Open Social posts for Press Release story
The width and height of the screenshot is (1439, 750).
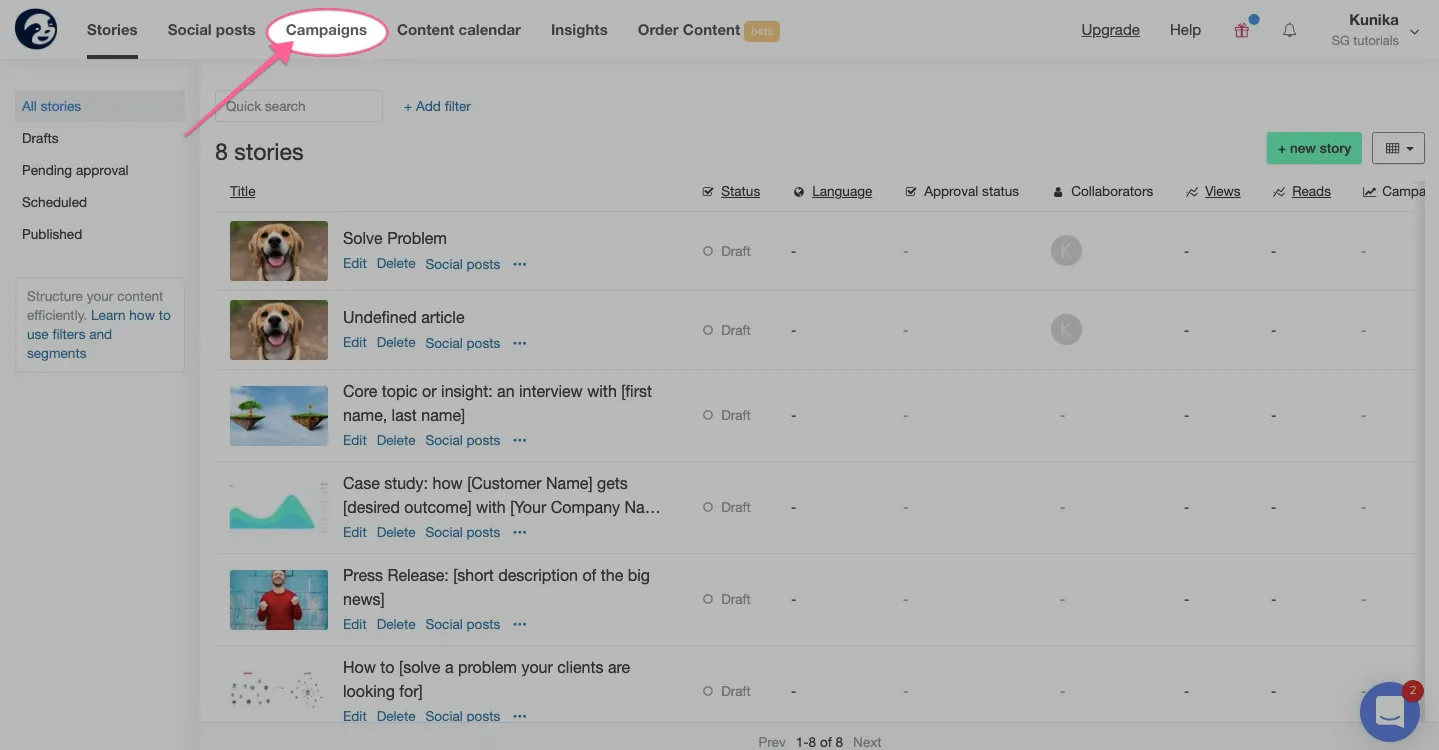[x=463, y=624]
